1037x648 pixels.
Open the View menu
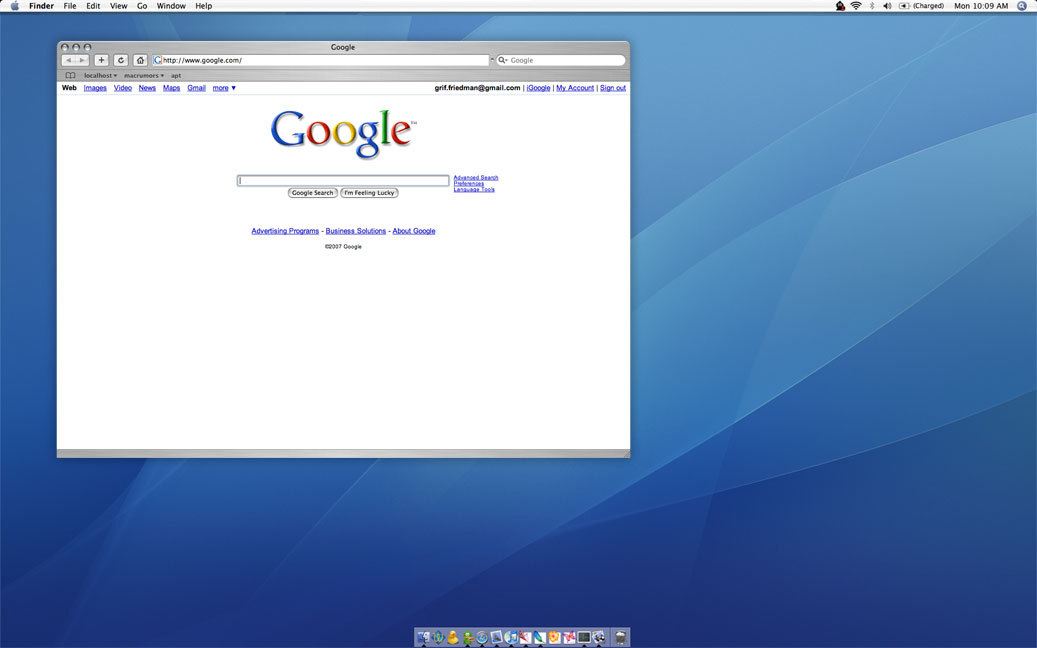[118, 6]
